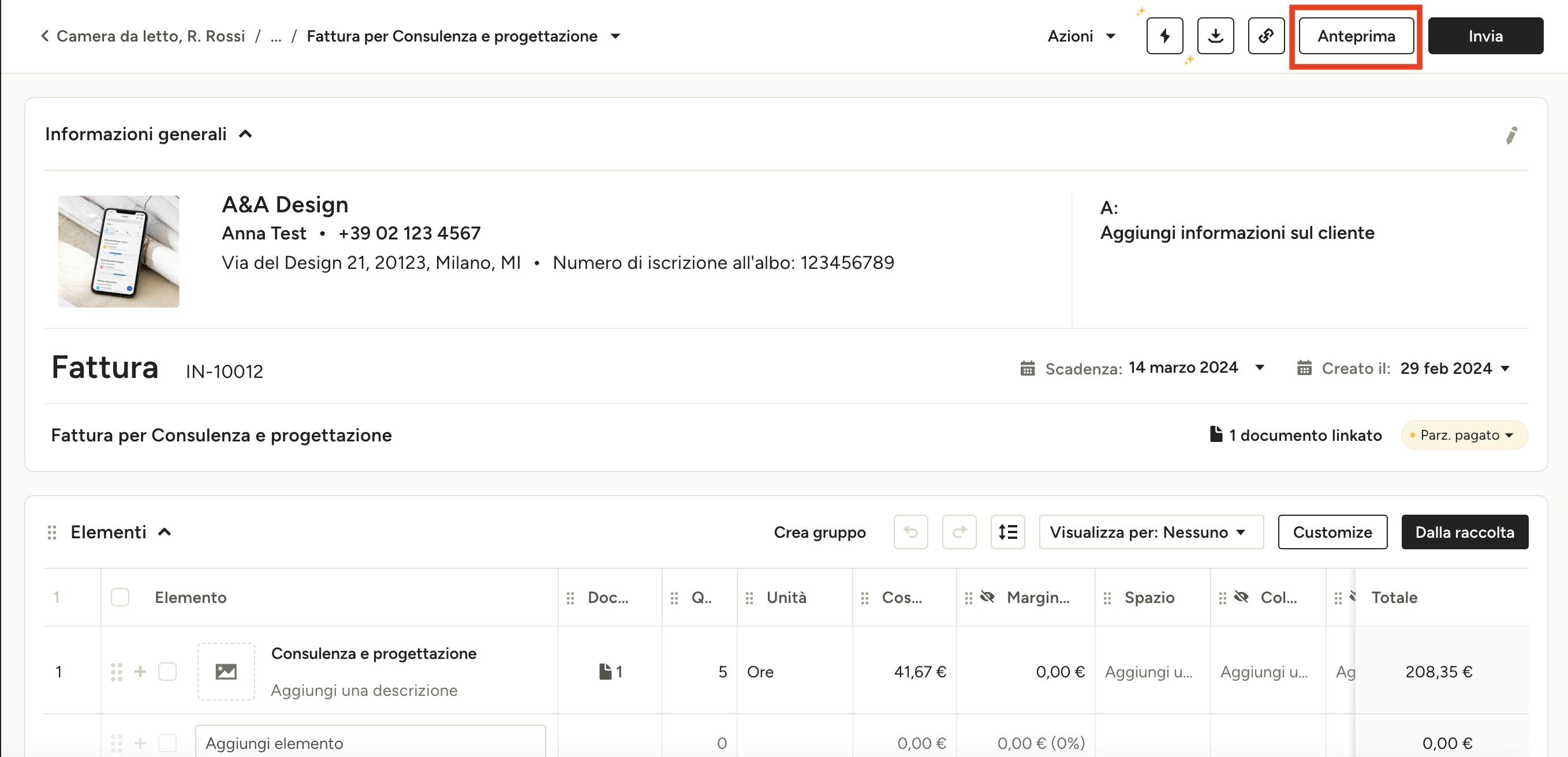Click the undo arrow in Elementi toolbar
Image resolution: width=1568 pixels, height=757 pixels.
(910, 532)
